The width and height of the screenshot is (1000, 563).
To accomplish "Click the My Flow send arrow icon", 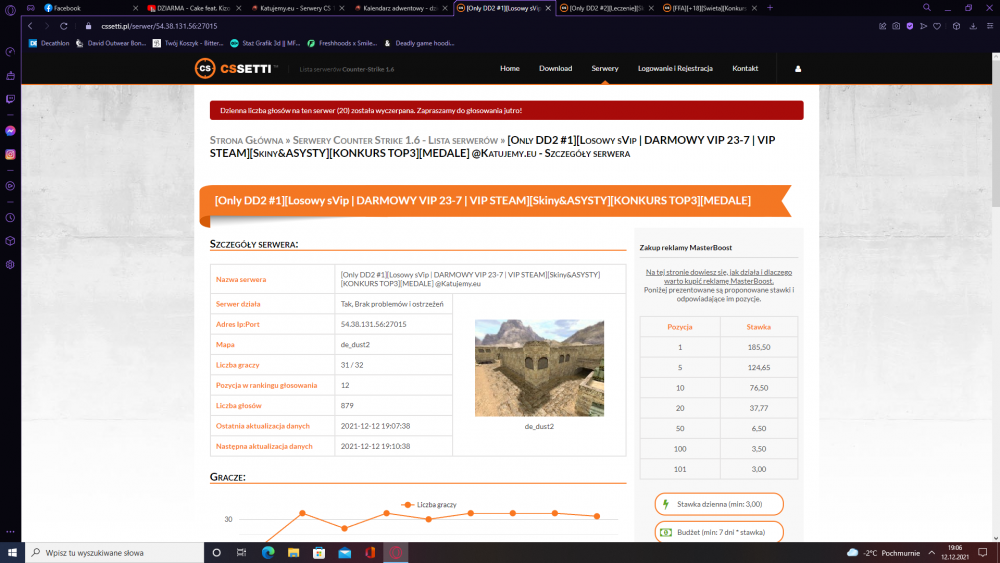I will pyautogui.click(x=923, y=26).
